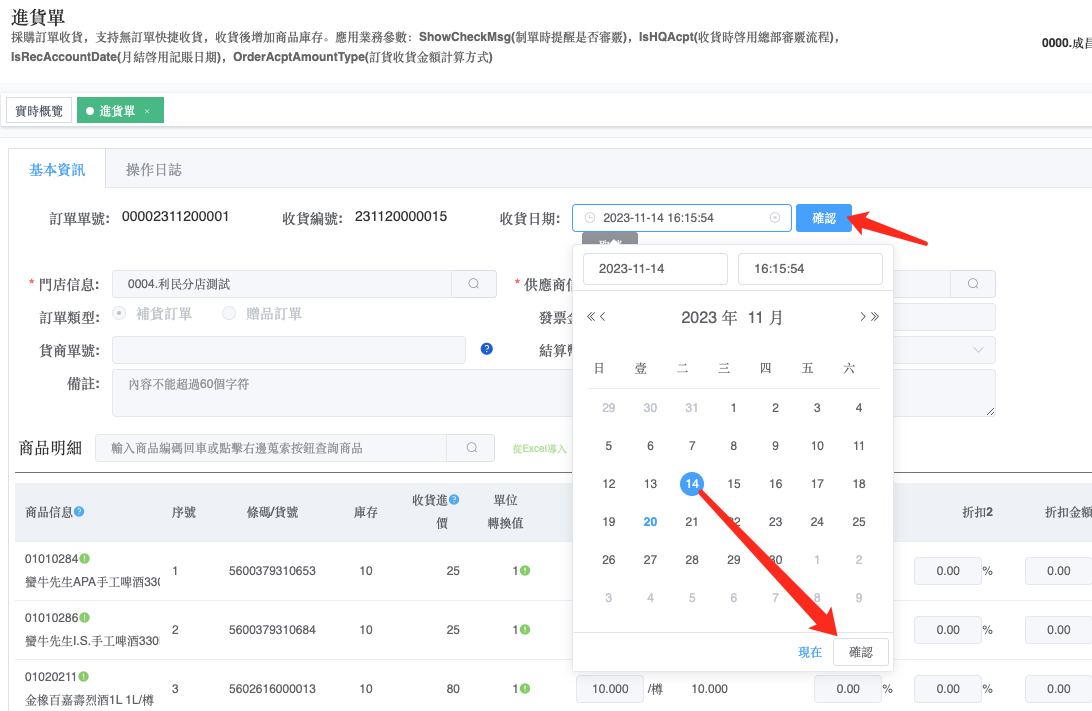The height and width of the screenshot is (711, 1092).
Task: Clear the receiving date field
Action: 774,218
